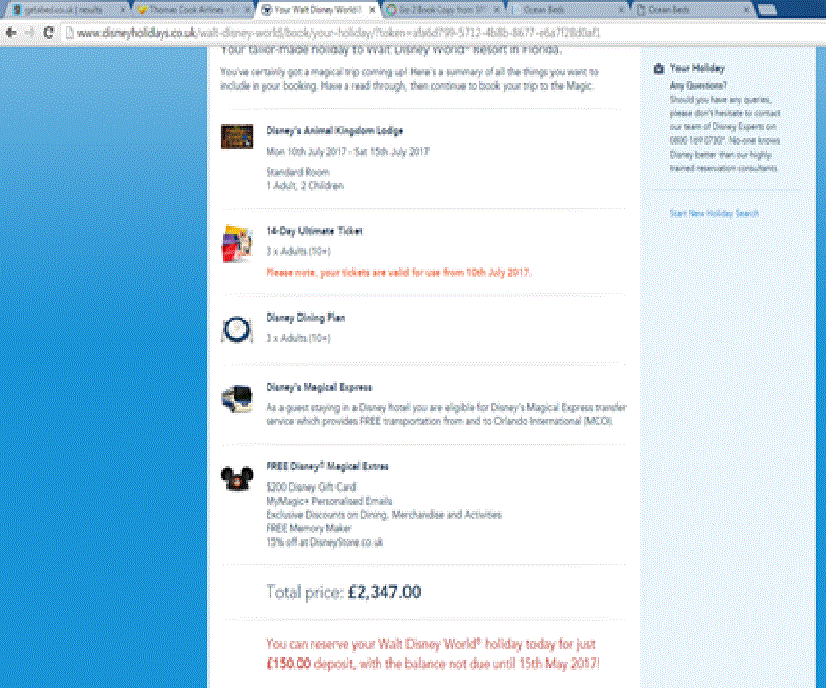Click the Mon 10th July 2017 dates line
This screenshot has width=826, height=690.
(x=348, y=152)
